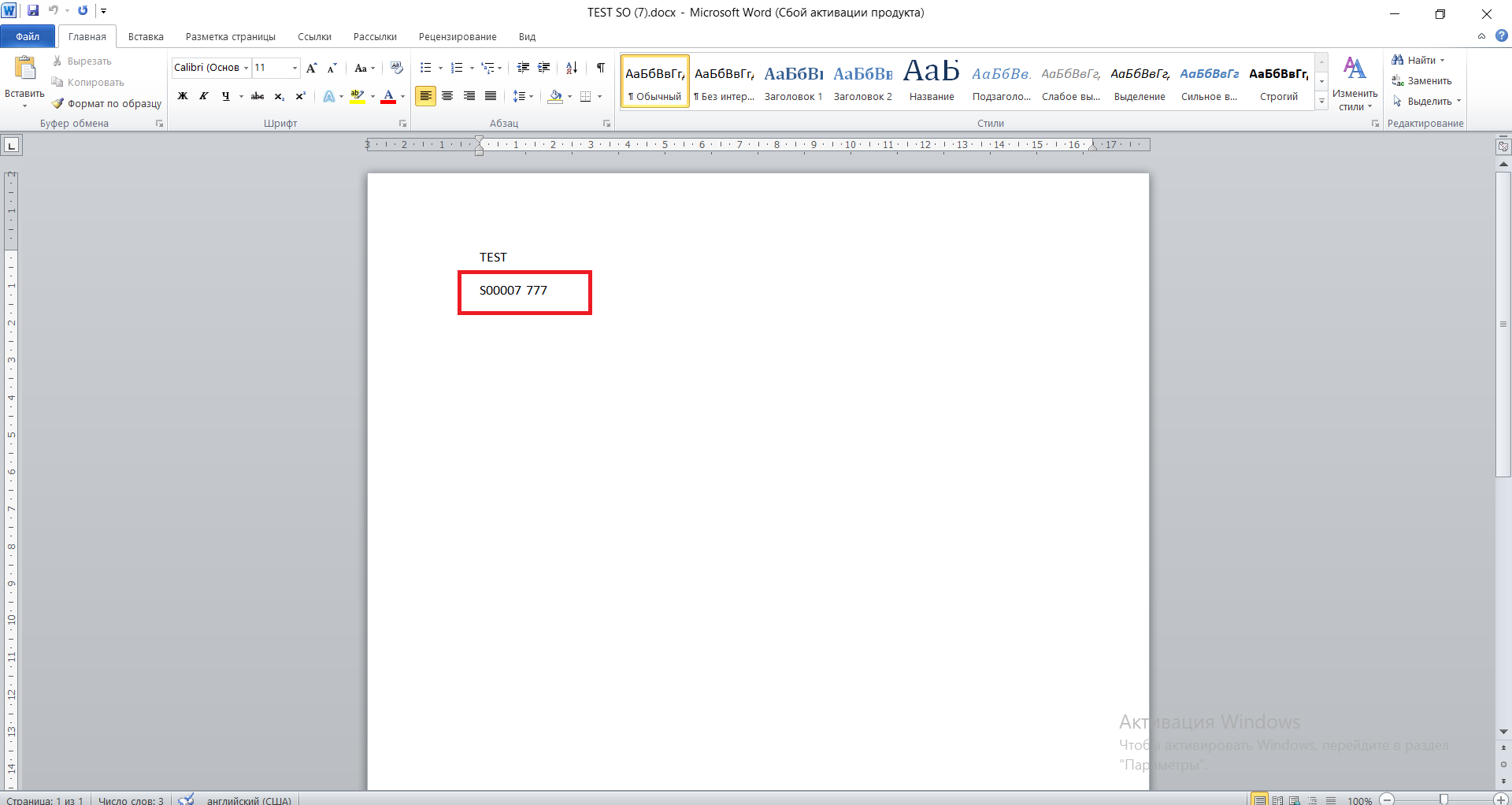Toggle bold (Ж) formatting

tap(183, 96)
